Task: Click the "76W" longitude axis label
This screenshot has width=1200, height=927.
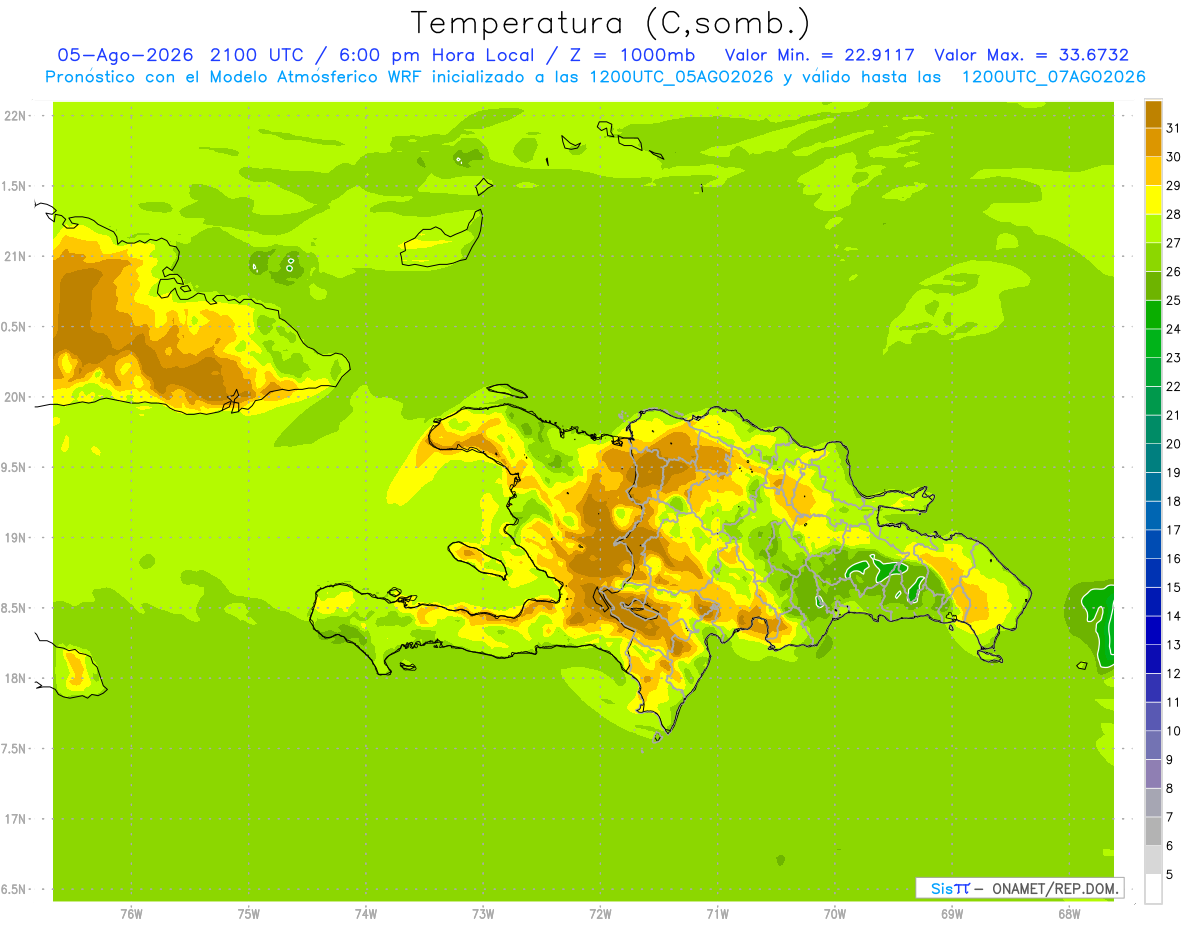Action: pyautogui.click(x=131, y=914)
